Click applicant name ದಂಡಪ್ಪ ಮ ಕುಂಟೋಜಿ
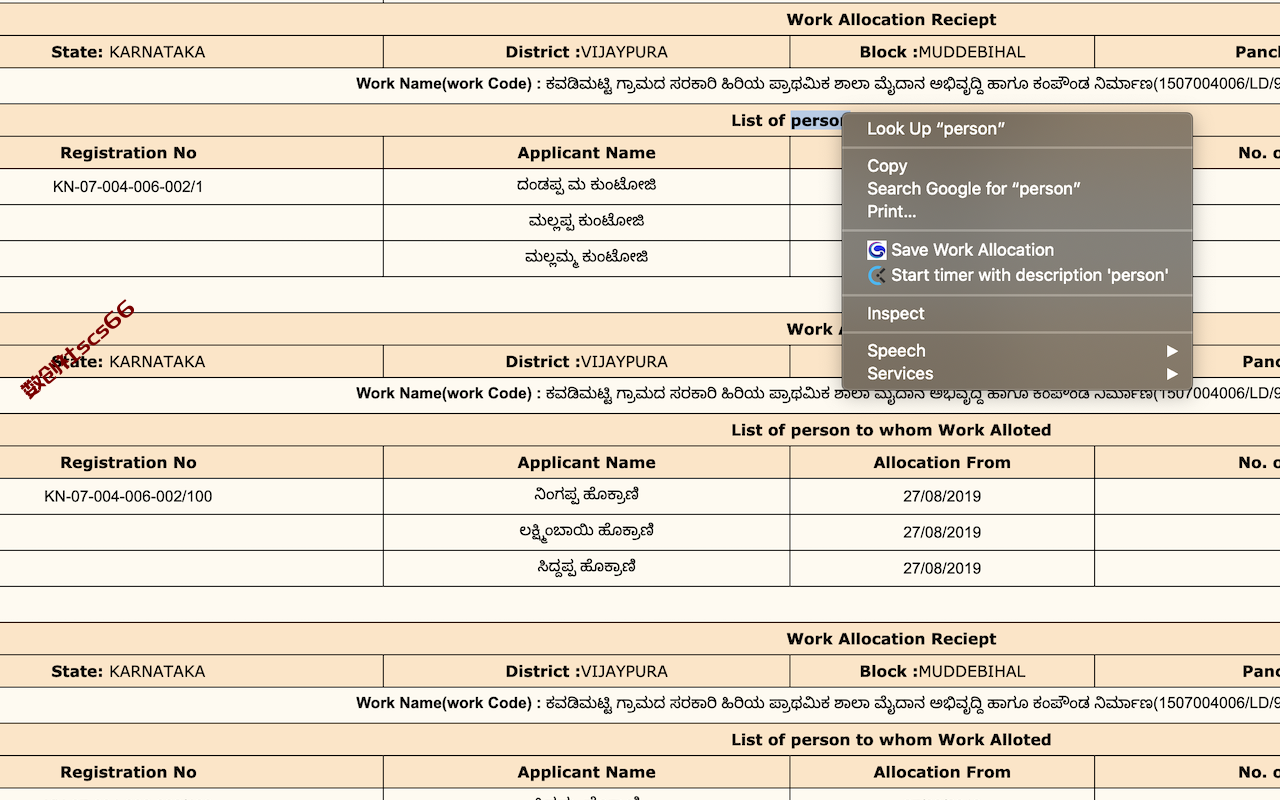Screen dimensions: 1280x800 (x=587, y=186)
